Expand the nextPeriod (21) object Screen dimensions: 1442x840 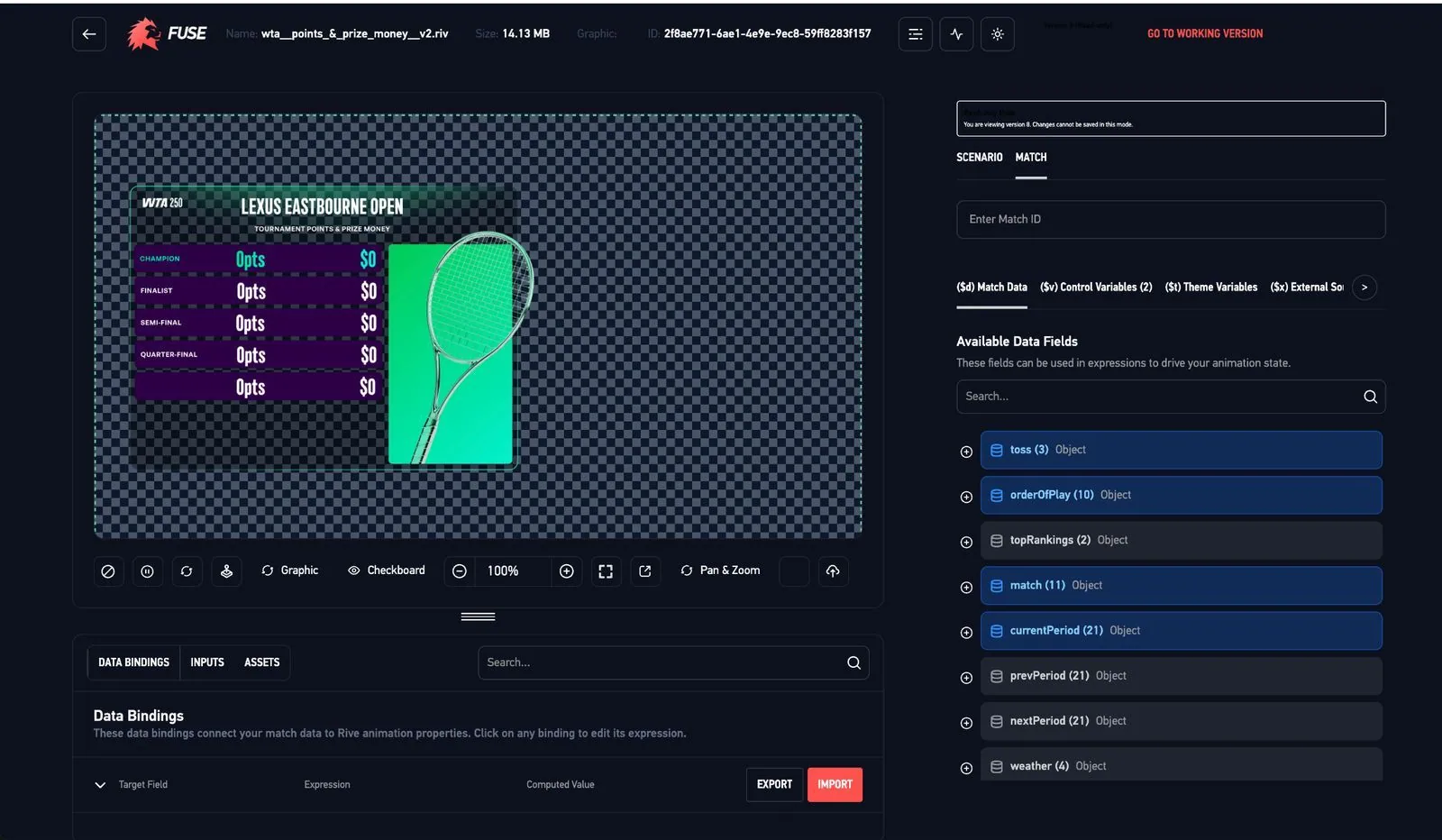(966, 723)
